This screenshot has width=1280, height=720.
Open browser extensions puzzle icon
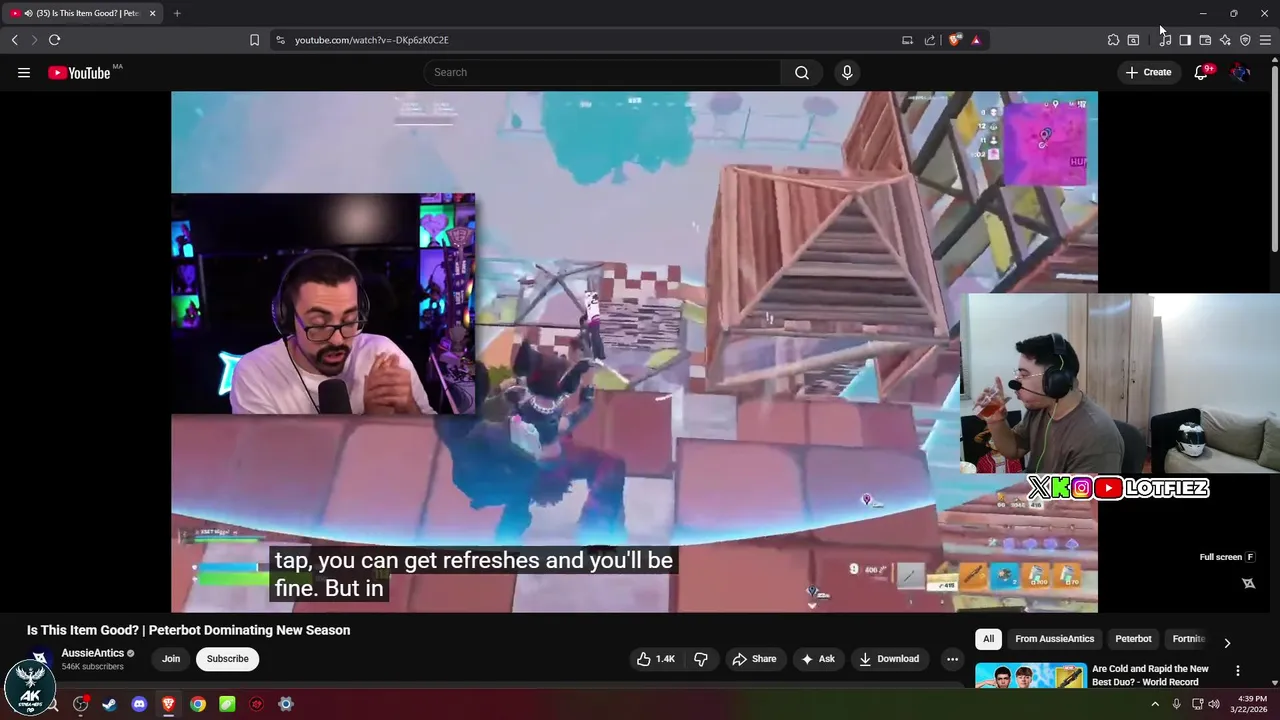click(1113, 40)
